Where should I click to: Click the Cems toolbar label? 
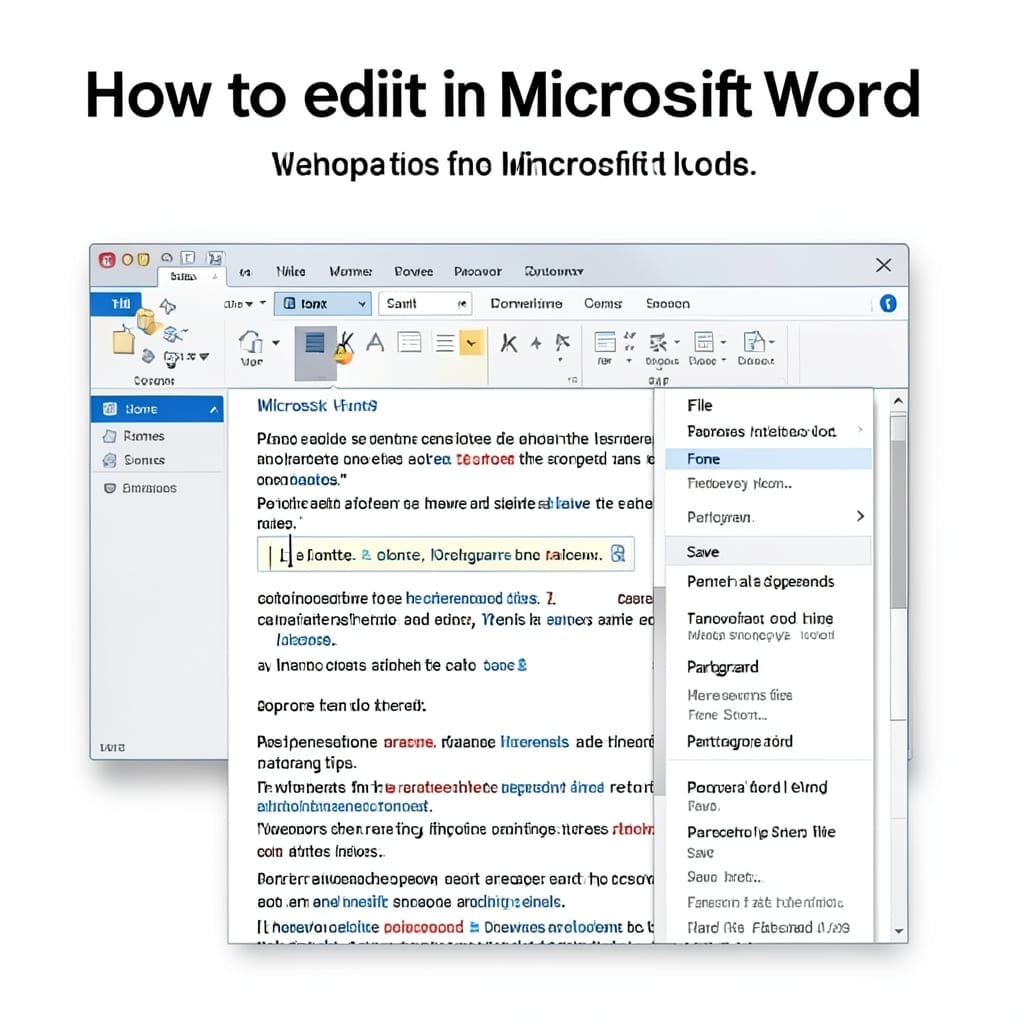[603, 304]
